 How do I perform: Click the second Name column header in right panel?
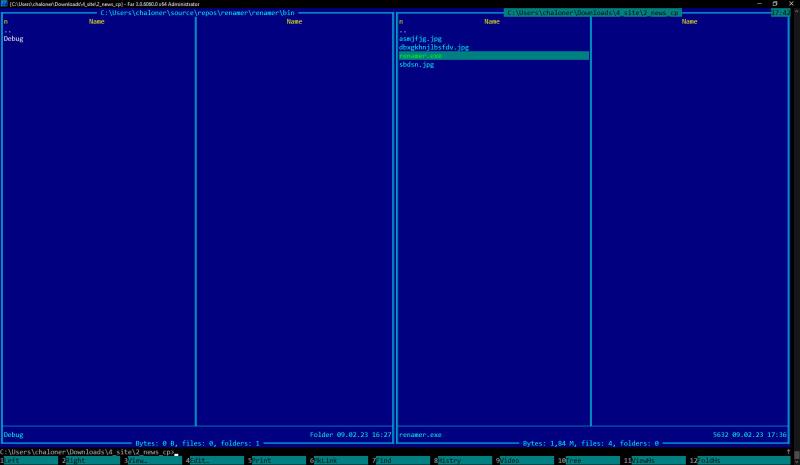(689, 21)
